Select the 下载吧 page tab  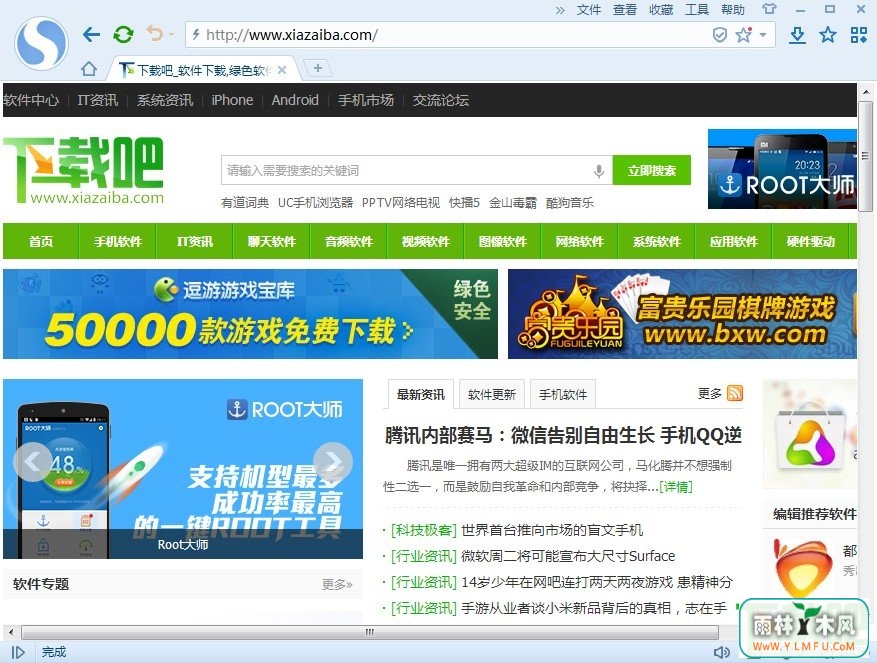[x=204, y=69]
